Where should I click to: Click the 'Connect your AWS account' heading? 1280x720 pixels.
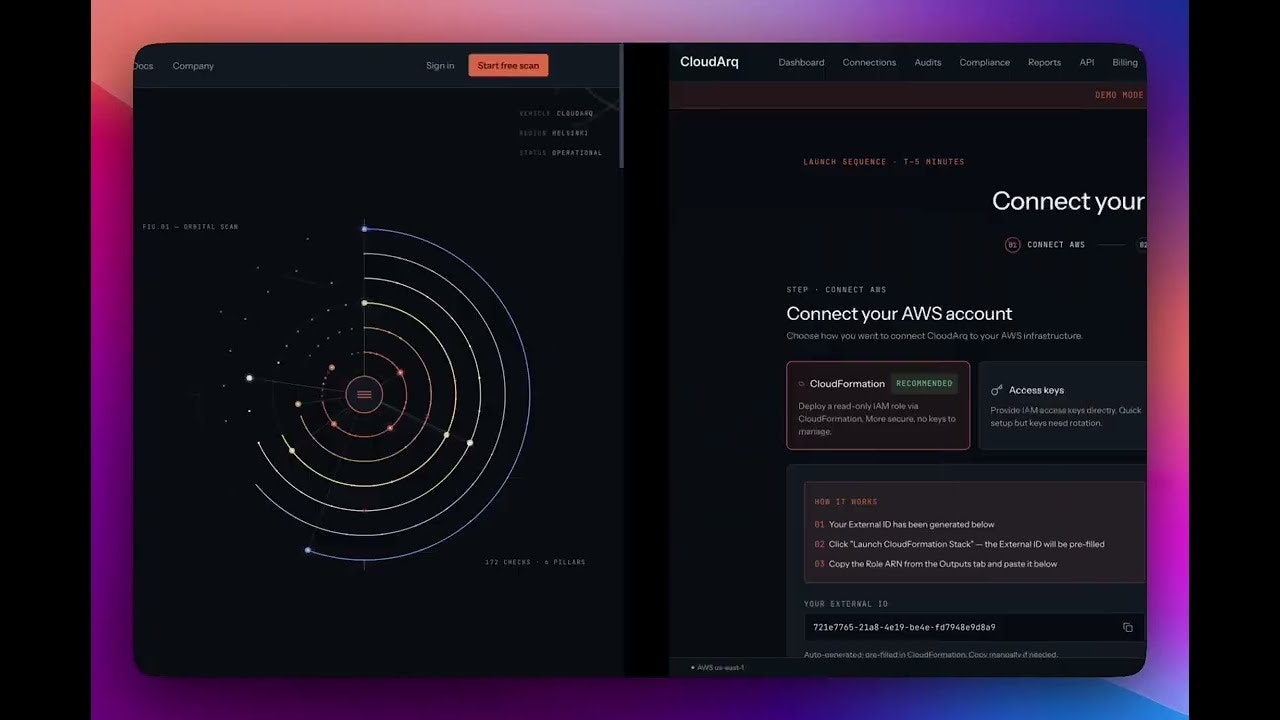point(899,314)
